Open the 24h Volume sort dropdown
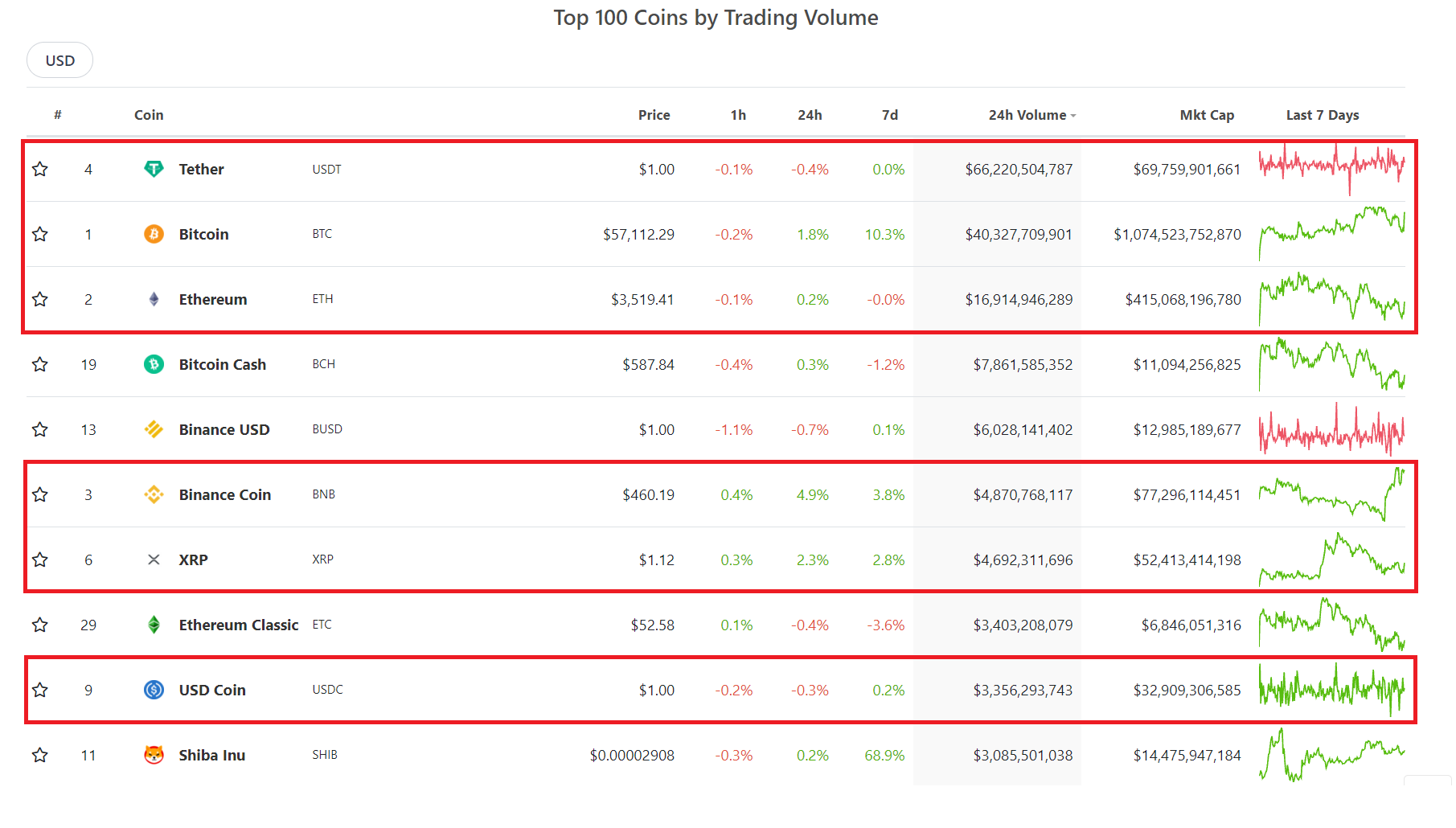The image size is (1456, 828). [x=1032, y=115]
